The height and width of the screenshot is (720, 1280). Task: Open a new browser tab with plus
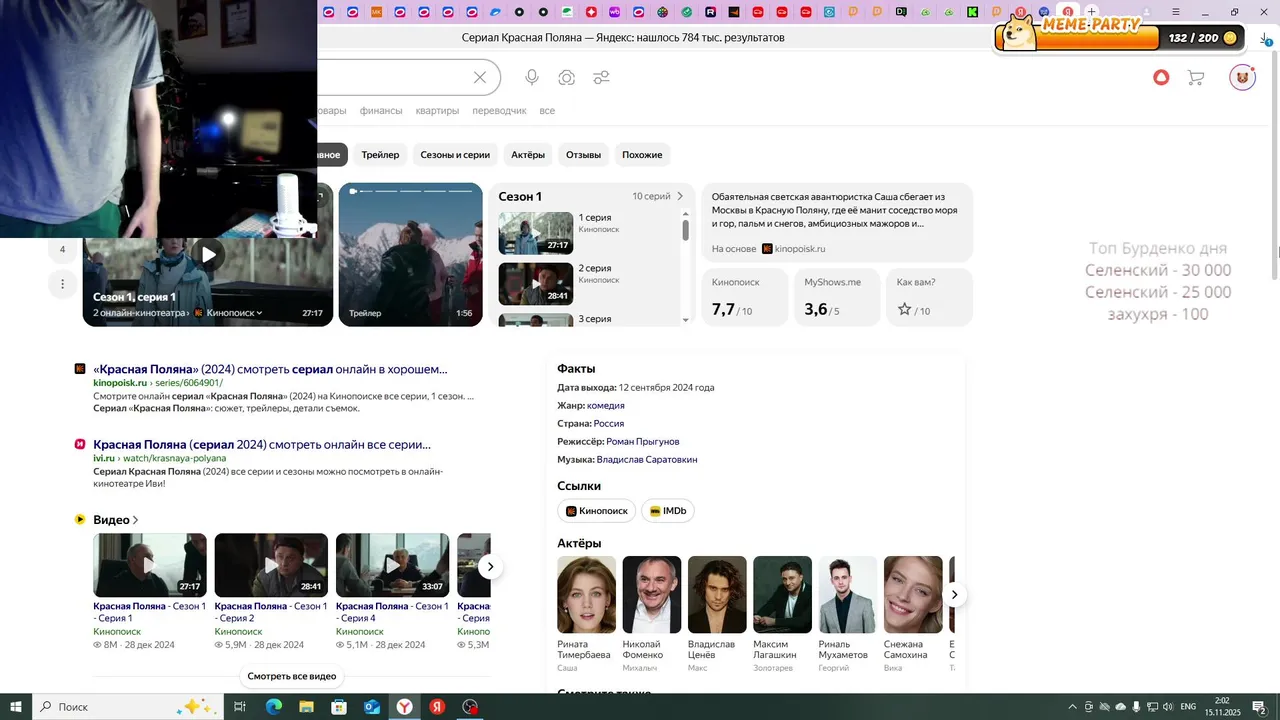[x=1092, y=12]
